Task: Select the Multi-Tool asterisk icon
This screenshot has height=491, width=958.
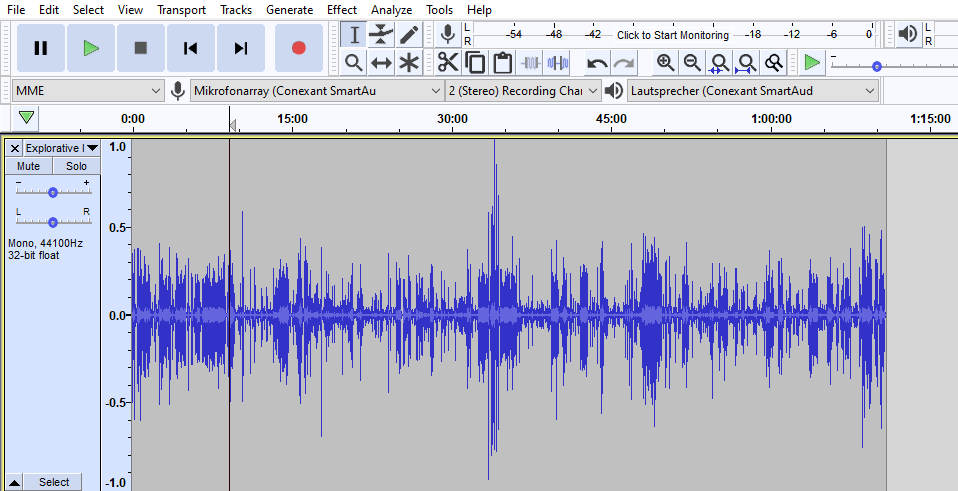Action: coord(409,62)
